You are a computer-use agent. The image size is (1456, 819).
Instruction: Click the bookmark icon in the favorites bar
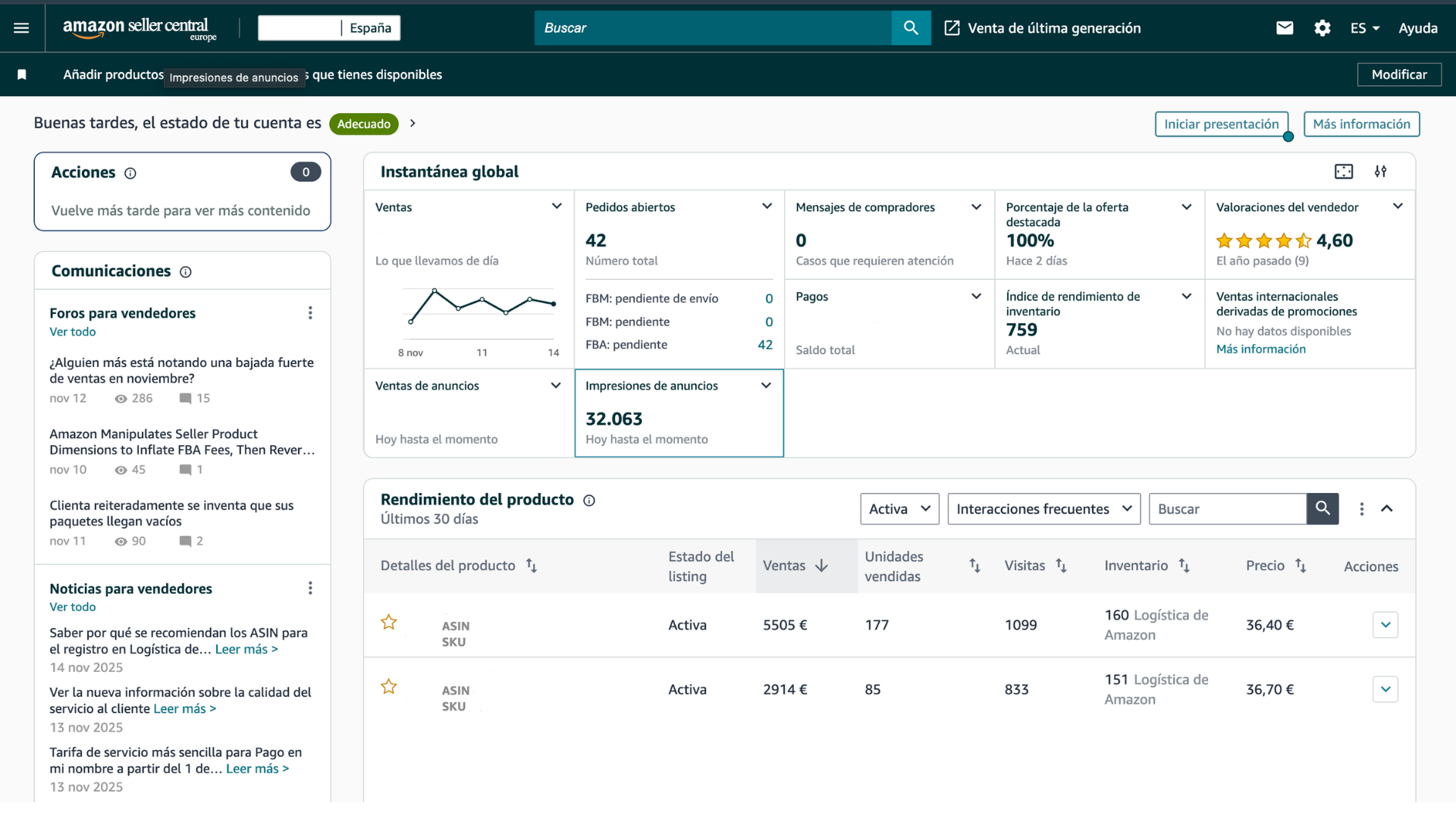point(22,74)
